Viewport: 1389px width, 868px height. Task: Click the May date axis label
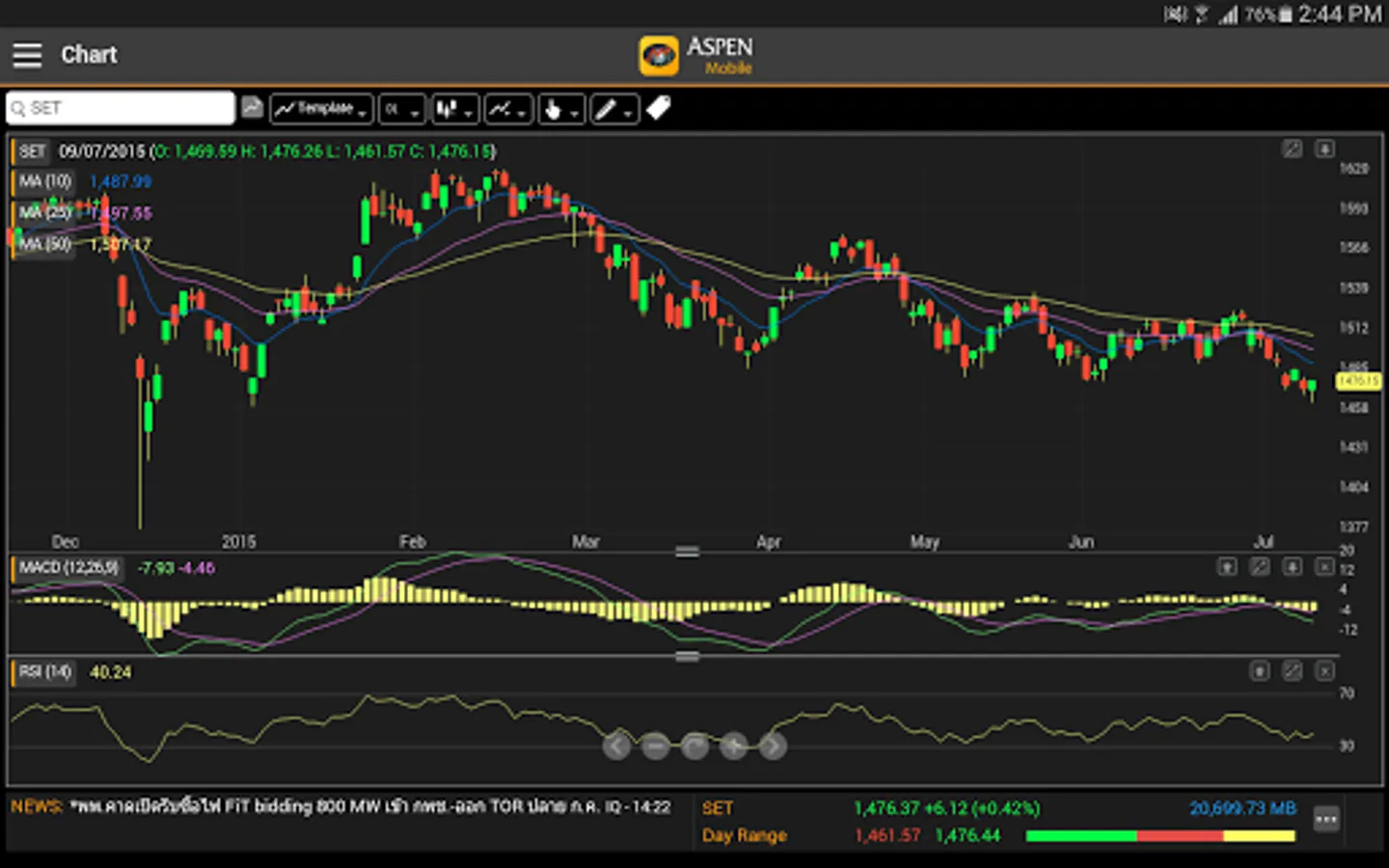(924, 542)
